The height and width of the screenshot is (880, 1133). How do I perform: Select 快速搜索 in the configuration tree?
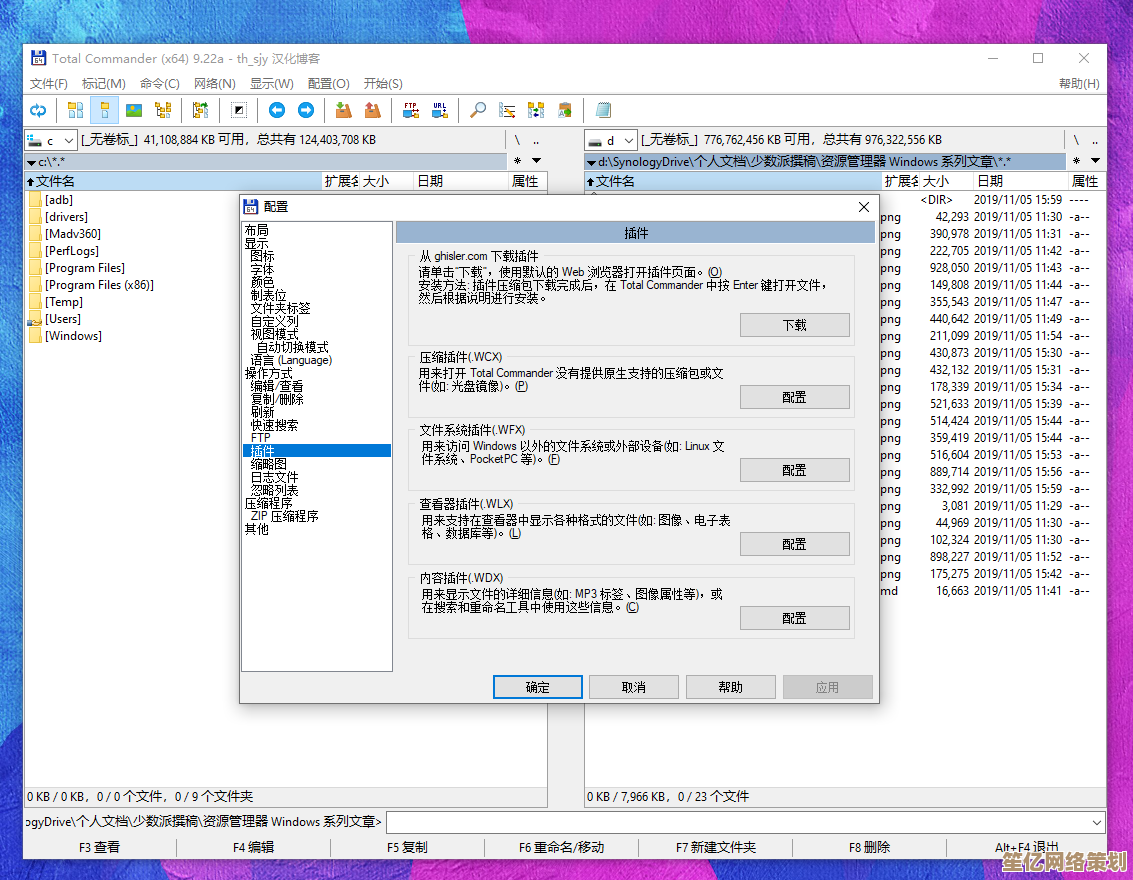pos(274,425)
